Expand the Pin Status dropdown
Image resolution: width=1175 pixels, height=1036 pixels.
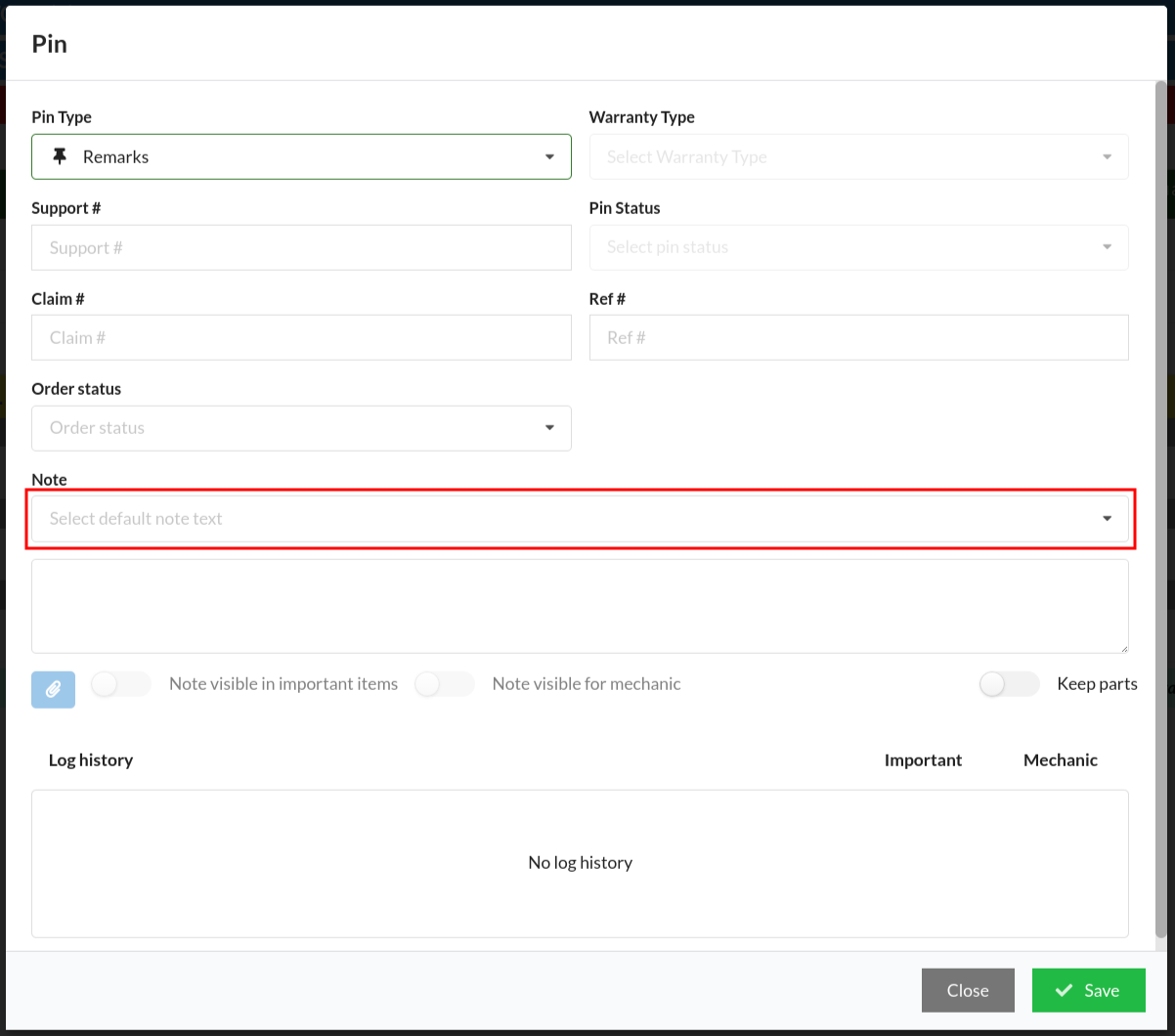coord(858,247)
